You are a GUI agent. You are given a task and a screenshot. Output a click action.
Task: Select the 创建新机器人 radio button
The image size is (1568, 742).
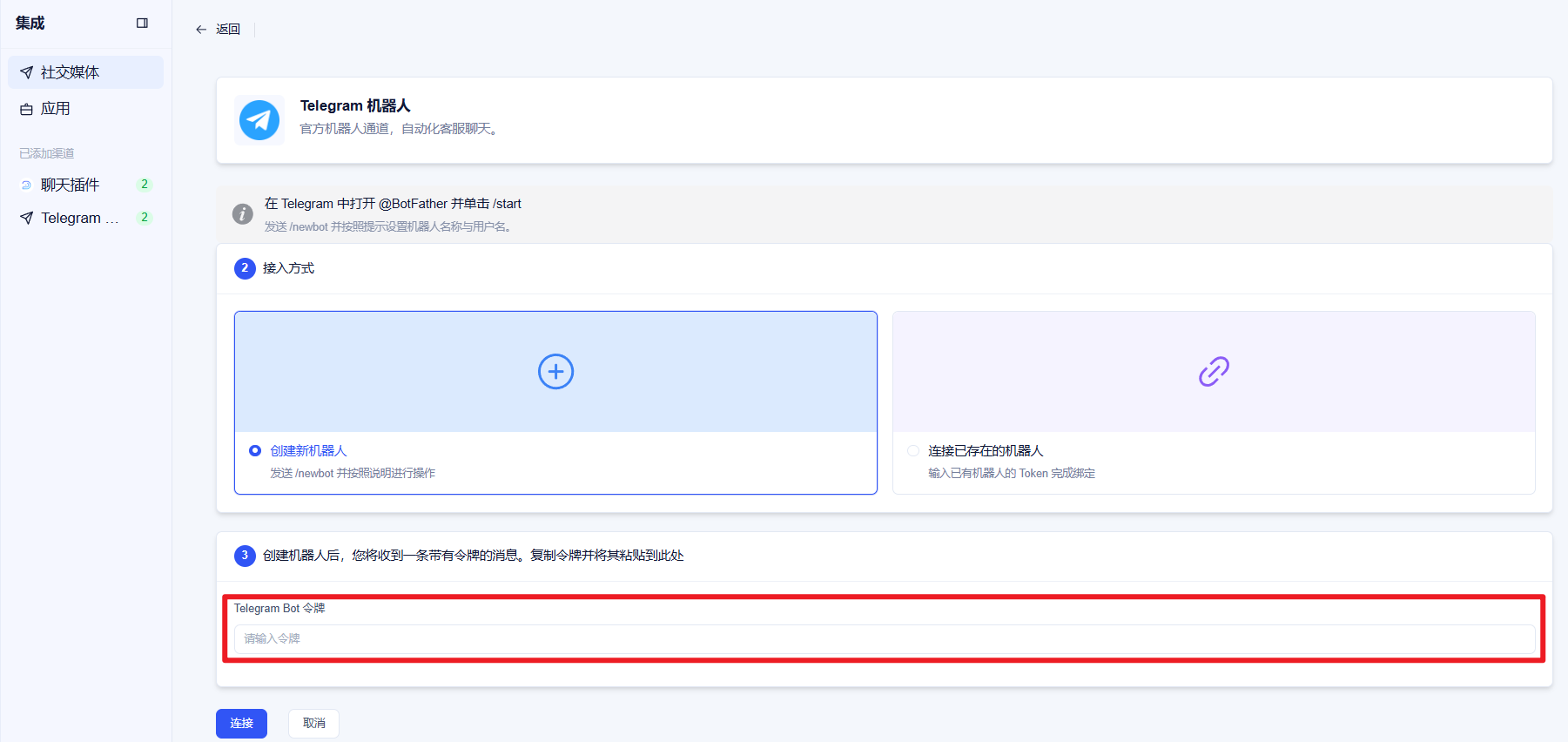click(255, 450)
